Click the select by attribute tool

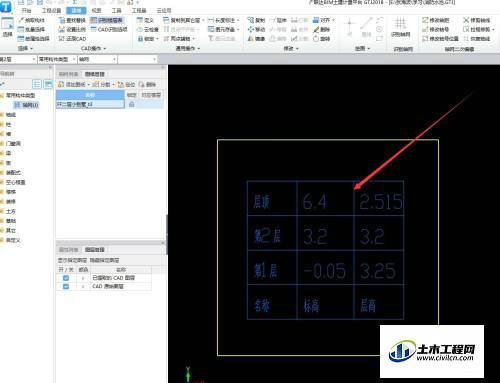pyautogui.click(x=33, y=39)
